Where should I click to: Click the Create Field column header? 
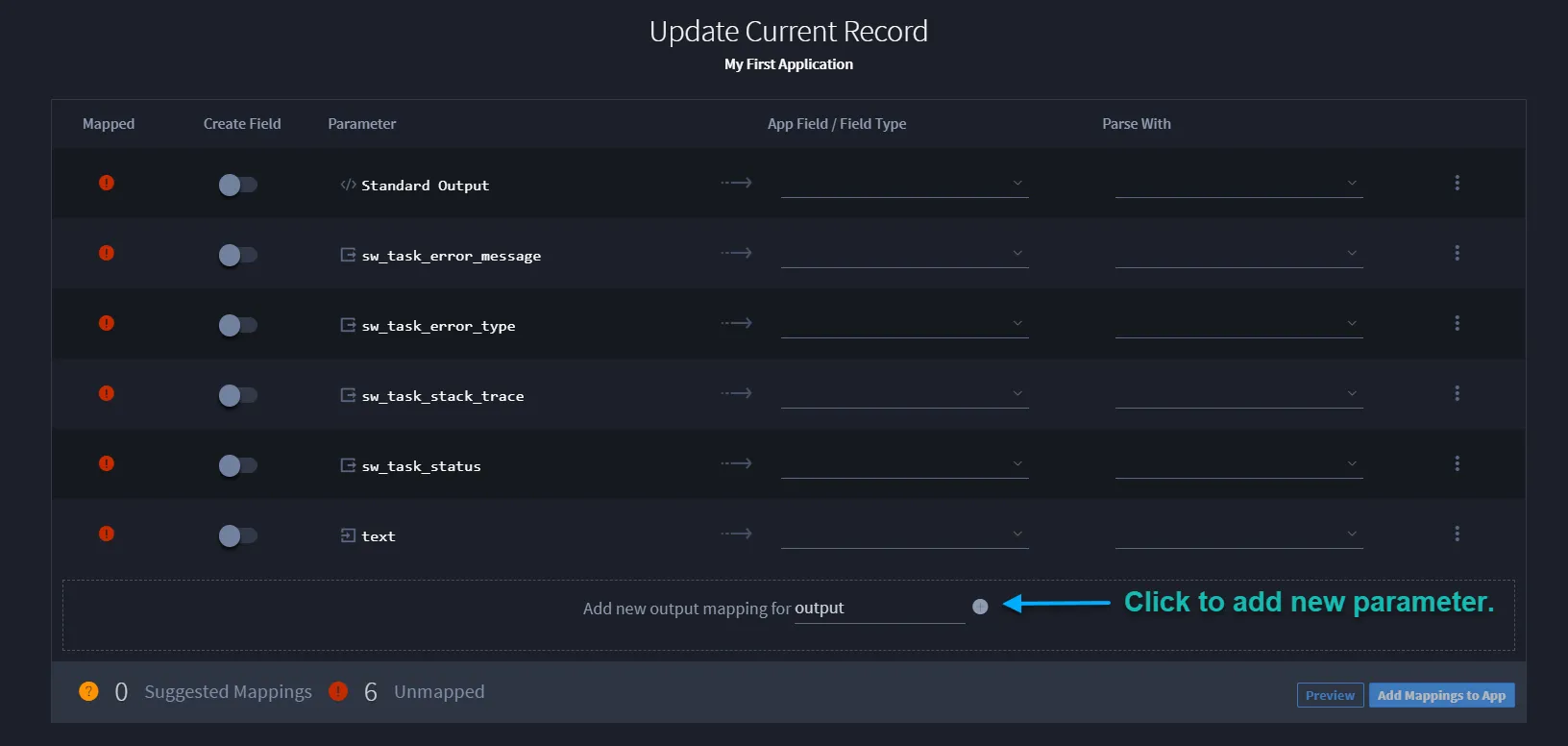(x=242, y=124)
